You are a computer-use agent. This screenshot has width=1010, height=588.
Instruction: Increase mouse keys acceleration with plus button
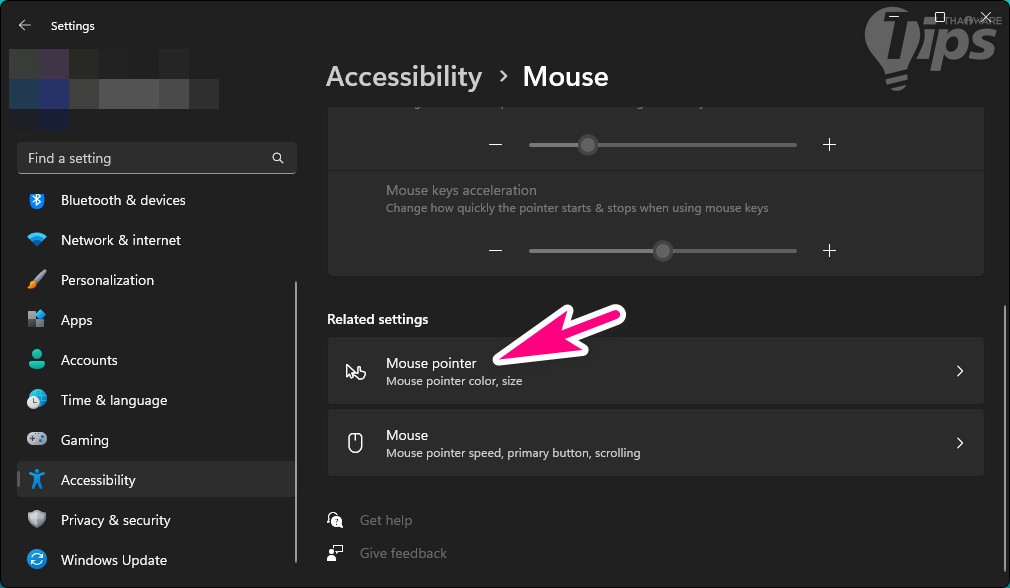click(x=829, y=250)
